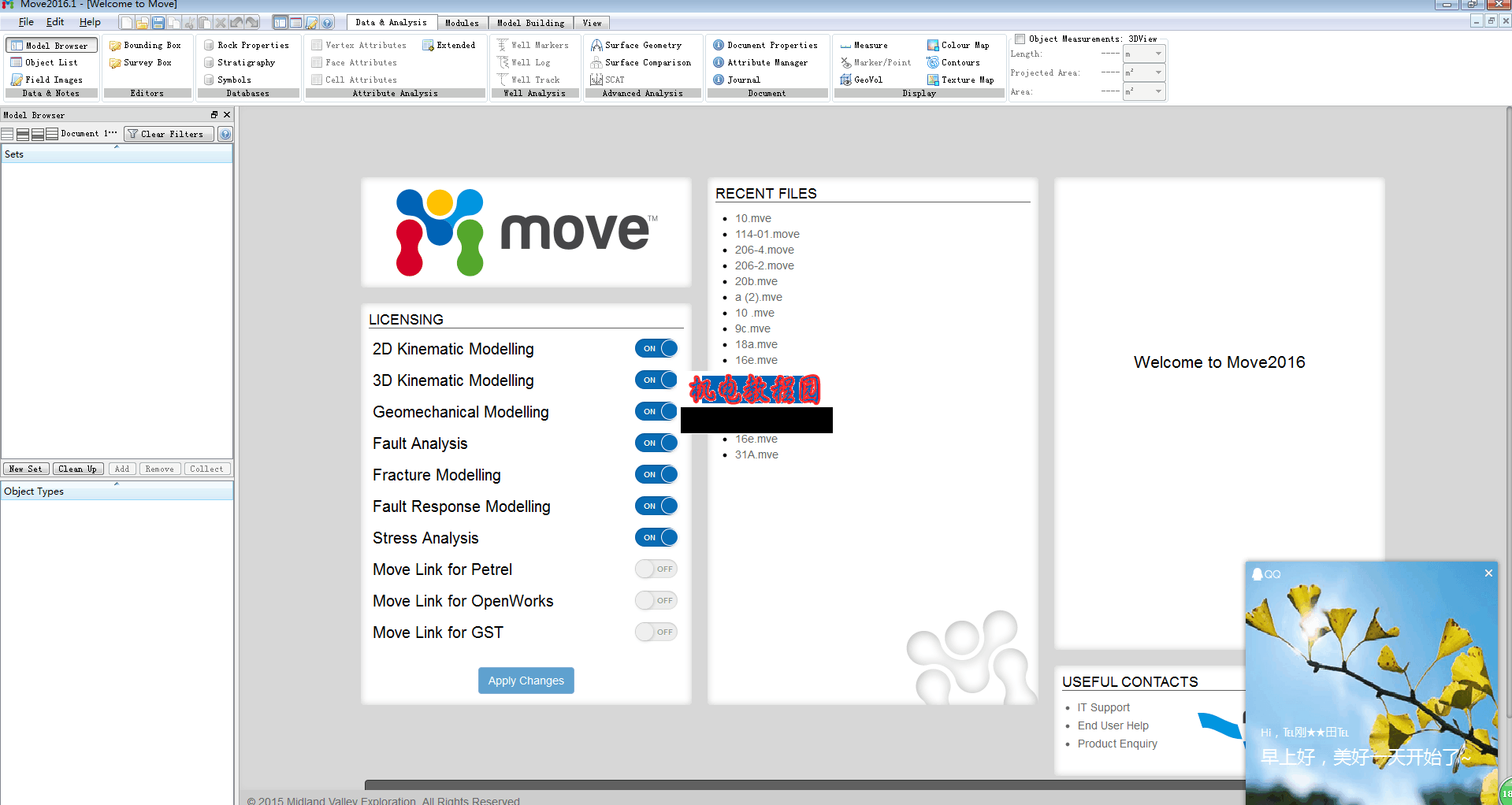Image resolution: width=1512 pixels, height=805 pixels.
Task: Open the File menu
Action: pos(26,22)
